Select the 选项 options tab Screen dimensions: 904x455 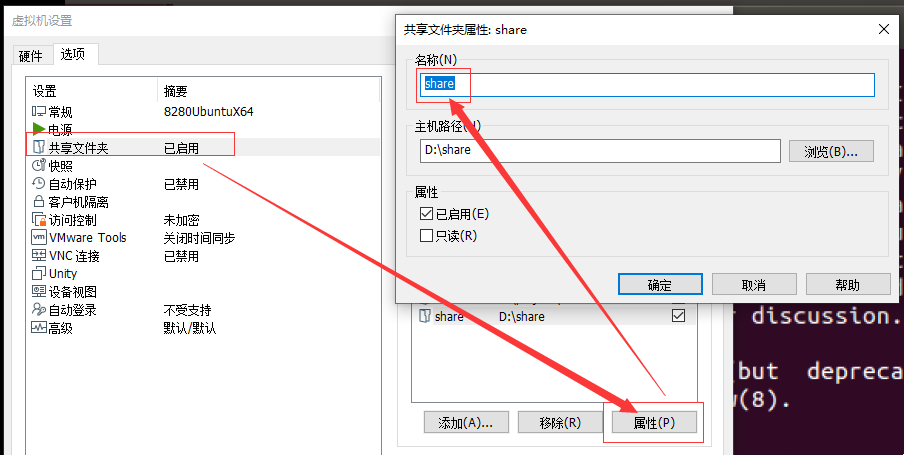[x=73, y=54]
